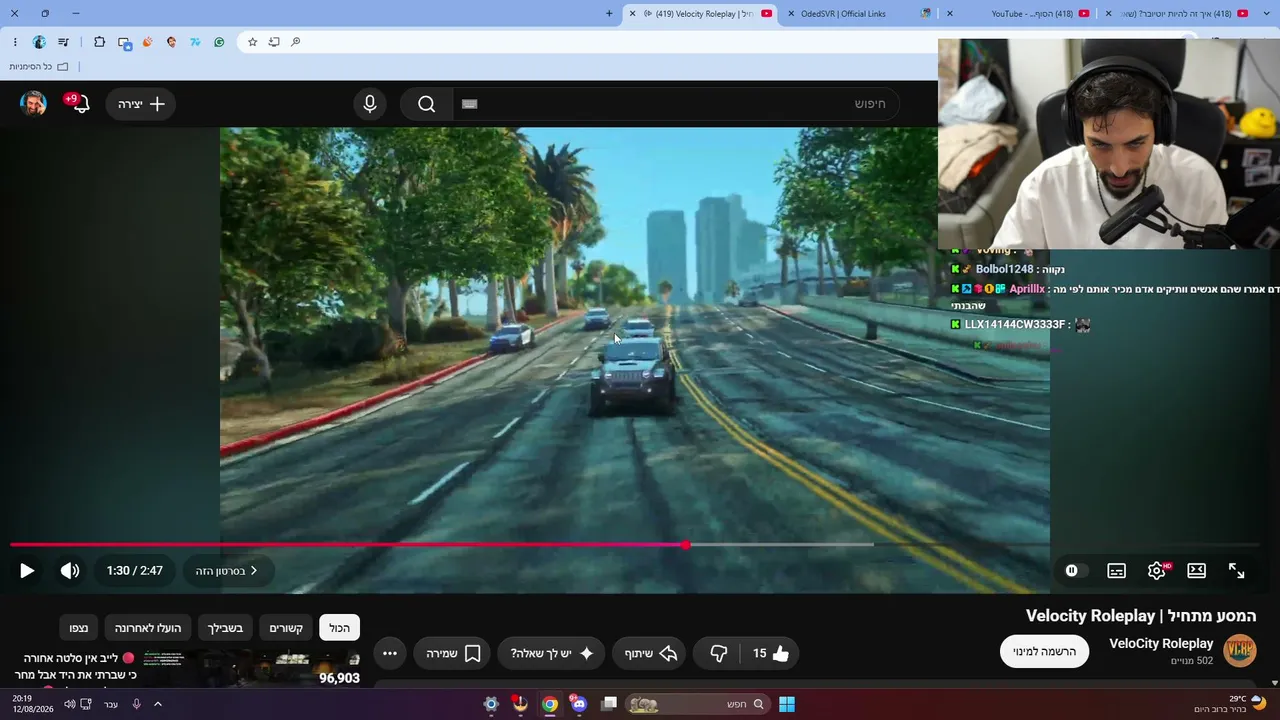The width and height of the screenshot is (1280, 720).
Task: Click the YouTube search field
Action: (x=676, y=104)
